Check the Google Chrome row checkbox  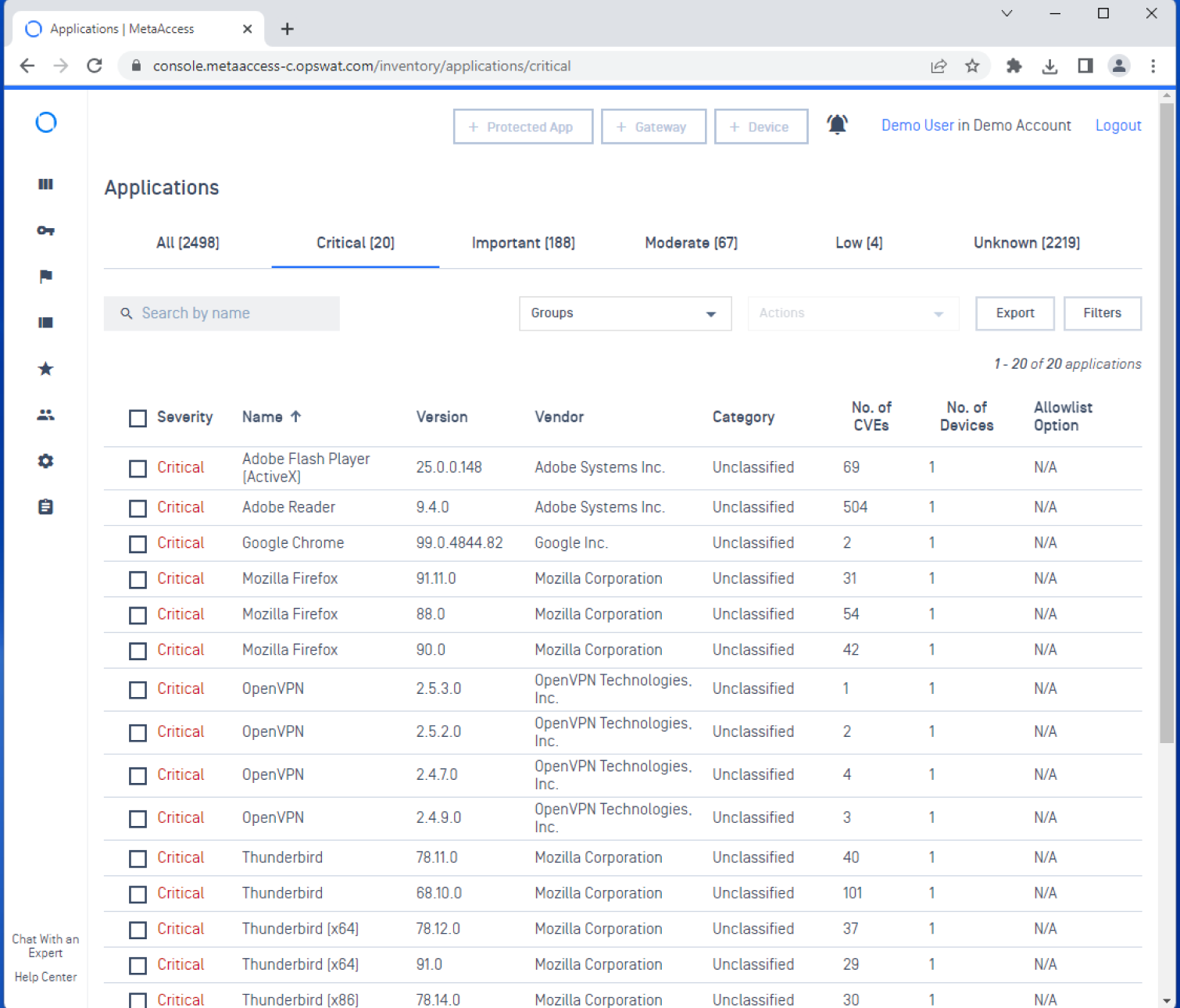pyautogui.click(x=138, y=544)
